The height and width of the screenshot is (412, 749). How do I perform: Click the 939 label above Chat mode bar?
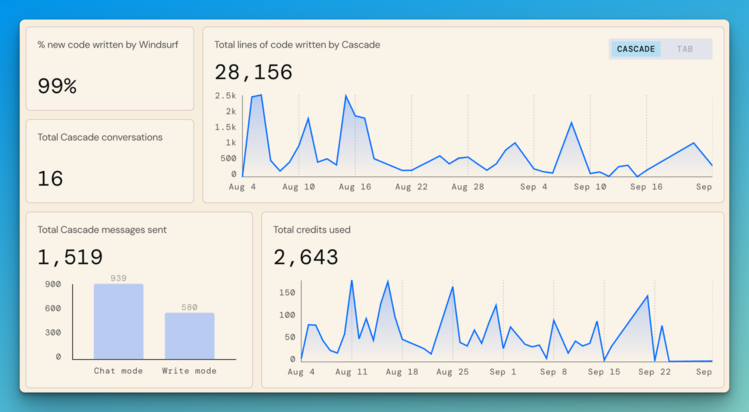coord(118,278)
